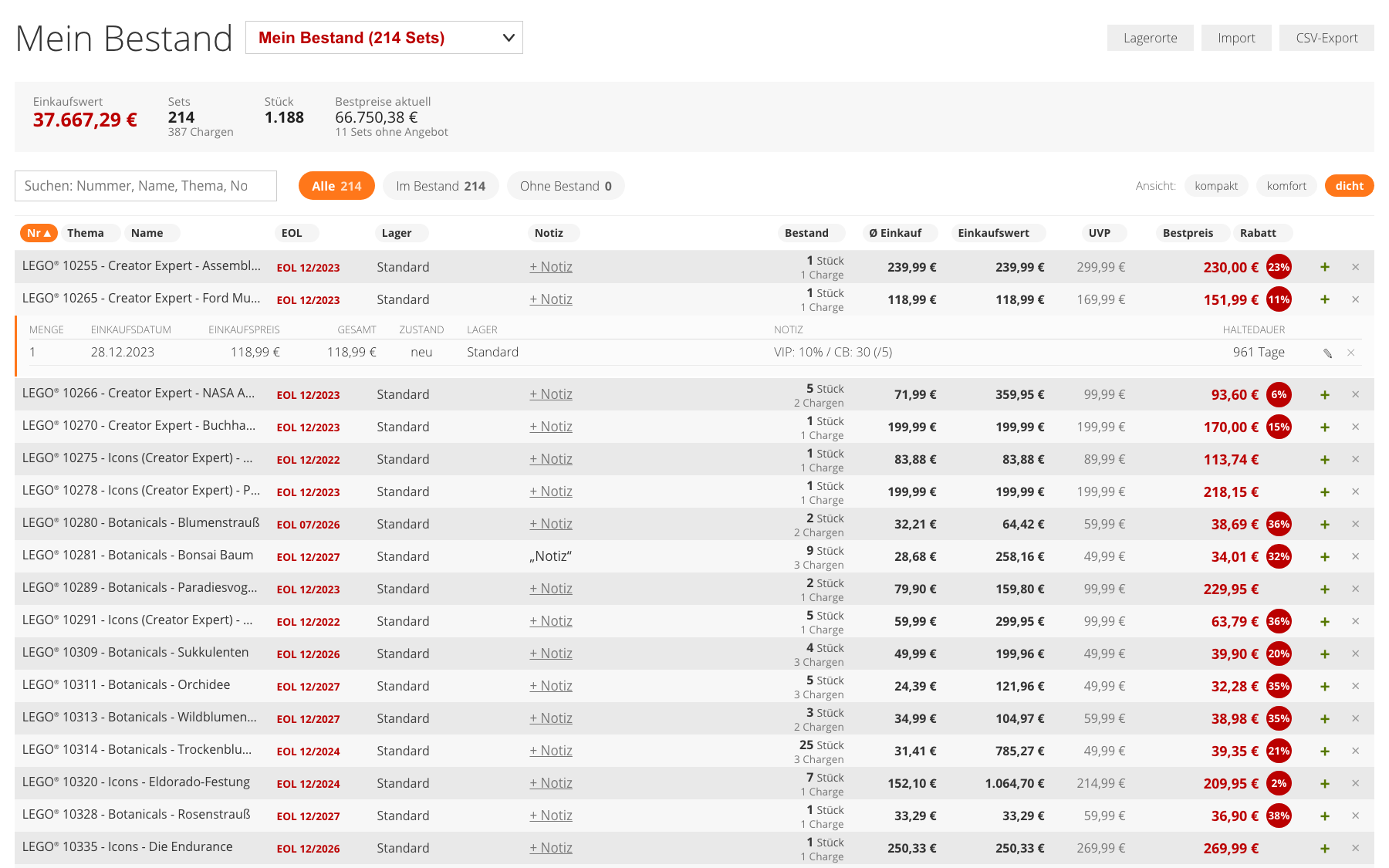Export inventory via CSV-Export

click(x=1326, y=38)
